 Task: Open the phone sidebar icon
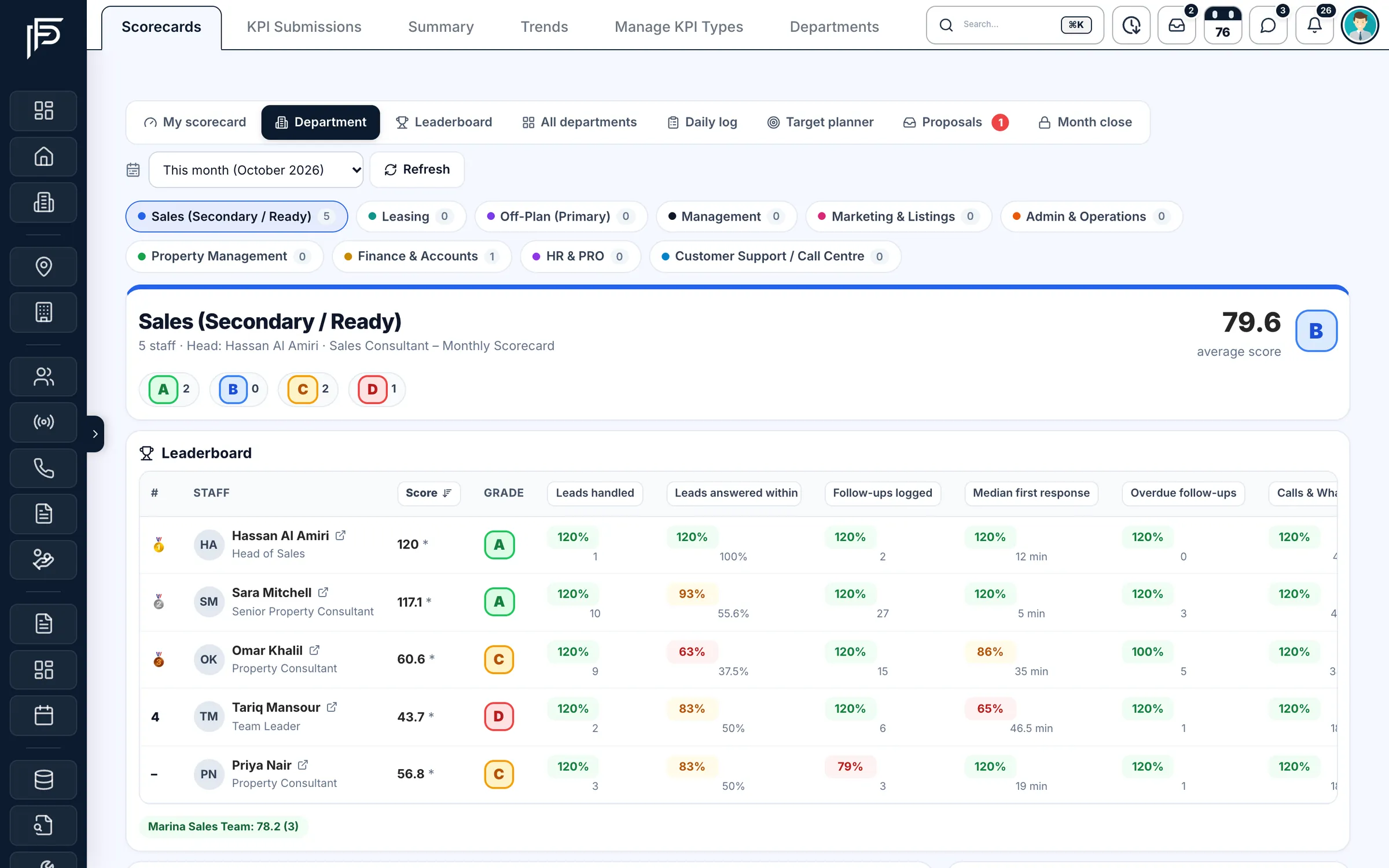coord(43,468)
